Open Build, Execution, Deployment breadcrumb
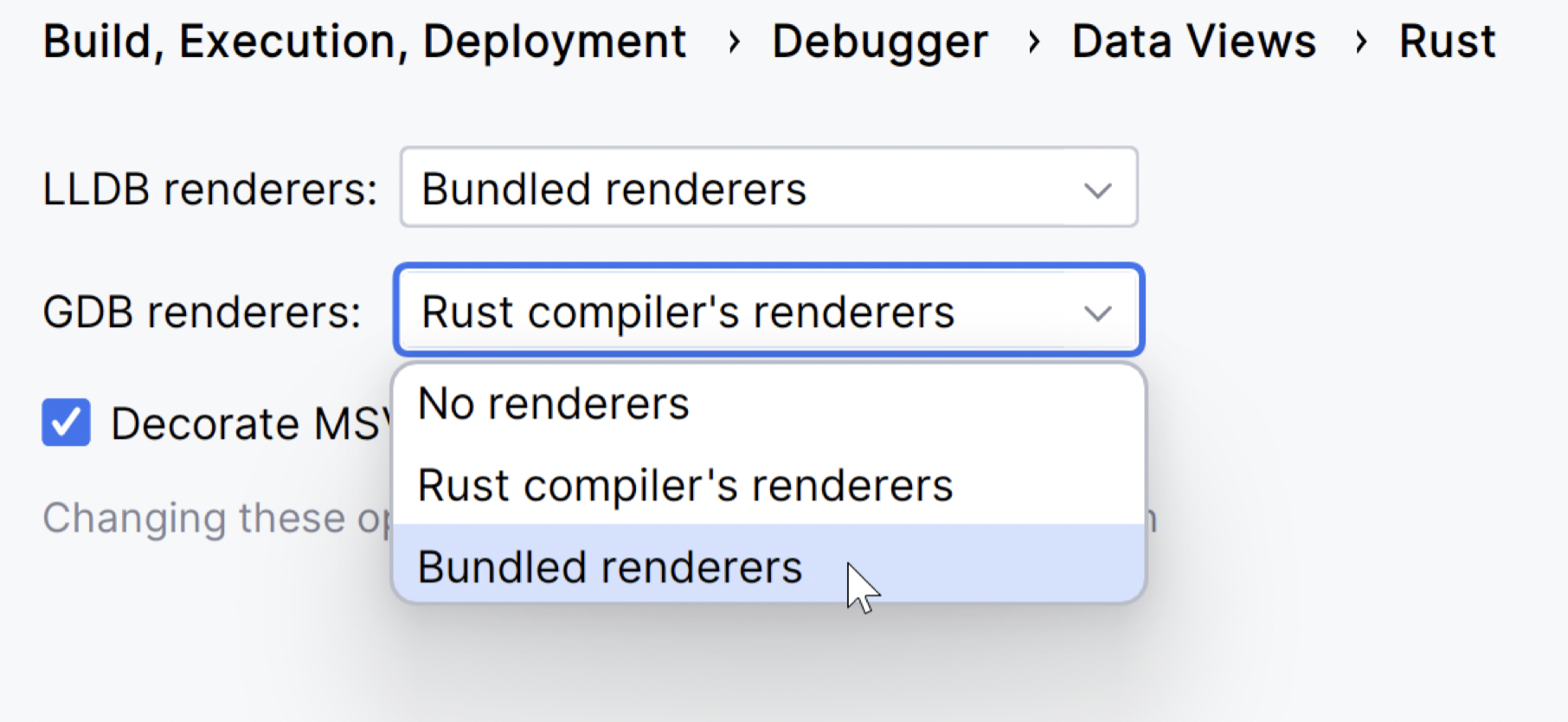 363,40
